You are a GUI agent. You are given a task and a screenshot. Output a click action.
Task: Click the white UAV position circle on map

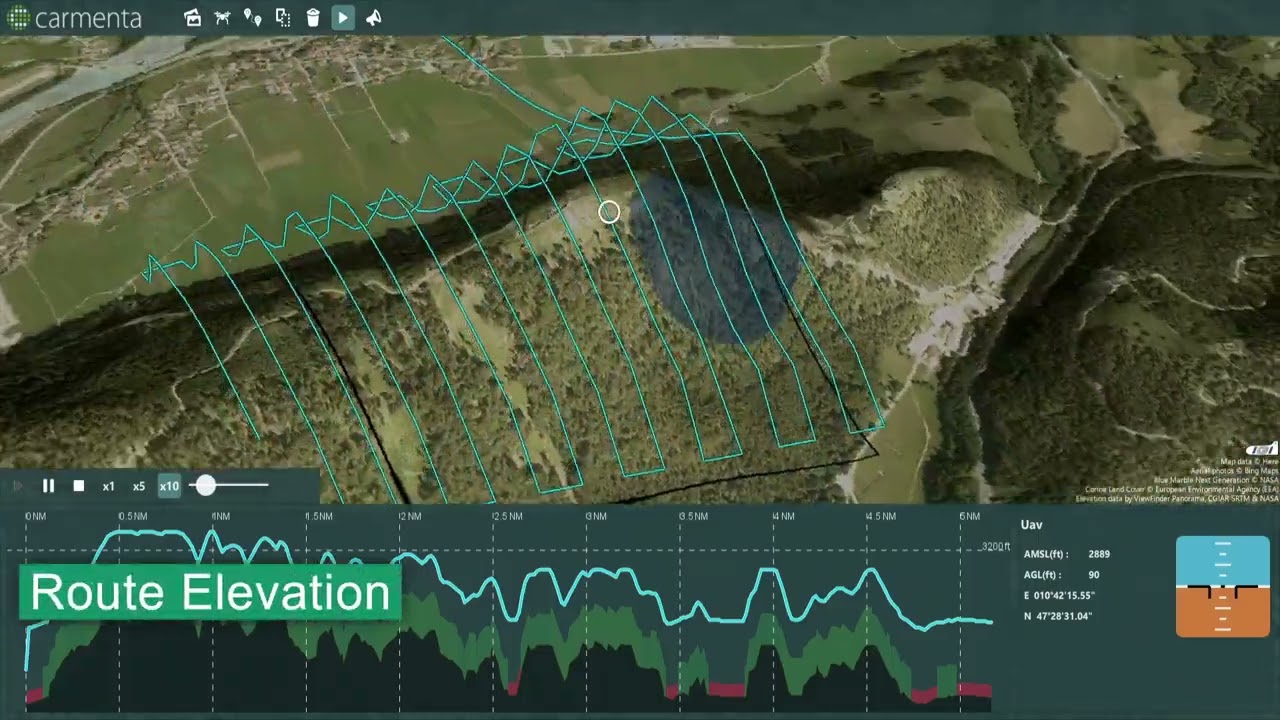(x=609, y=212)
